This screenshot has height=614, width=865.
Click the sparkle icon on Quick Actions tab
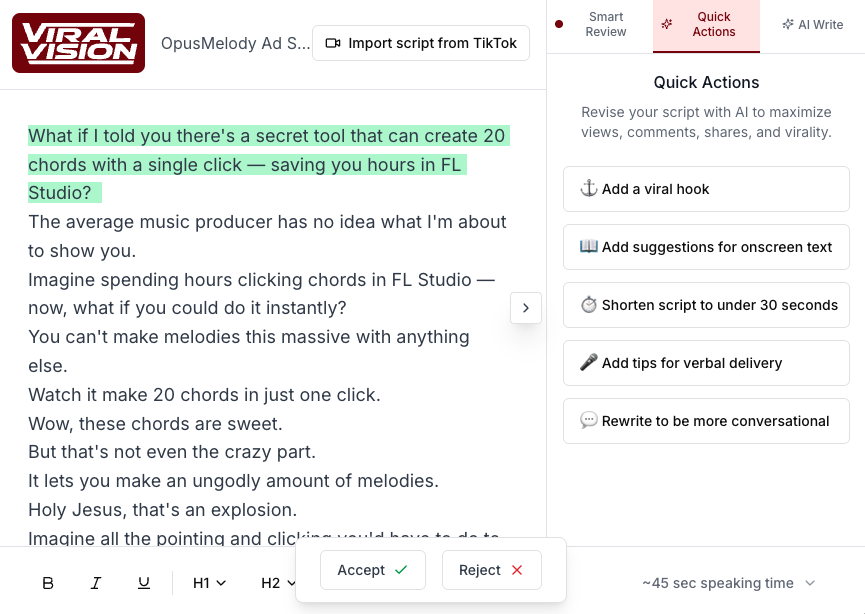point(667,24)
